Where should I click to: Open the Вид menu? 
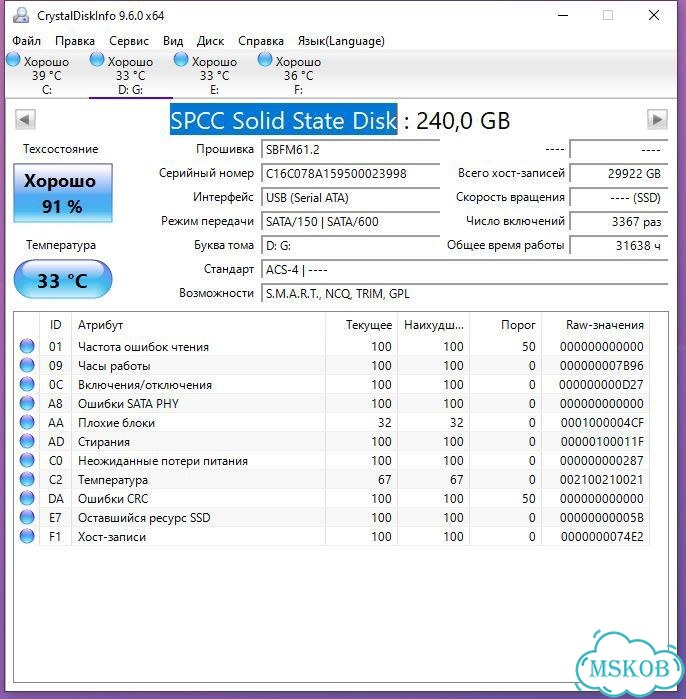pyautogui.click(x=173, y=41)
